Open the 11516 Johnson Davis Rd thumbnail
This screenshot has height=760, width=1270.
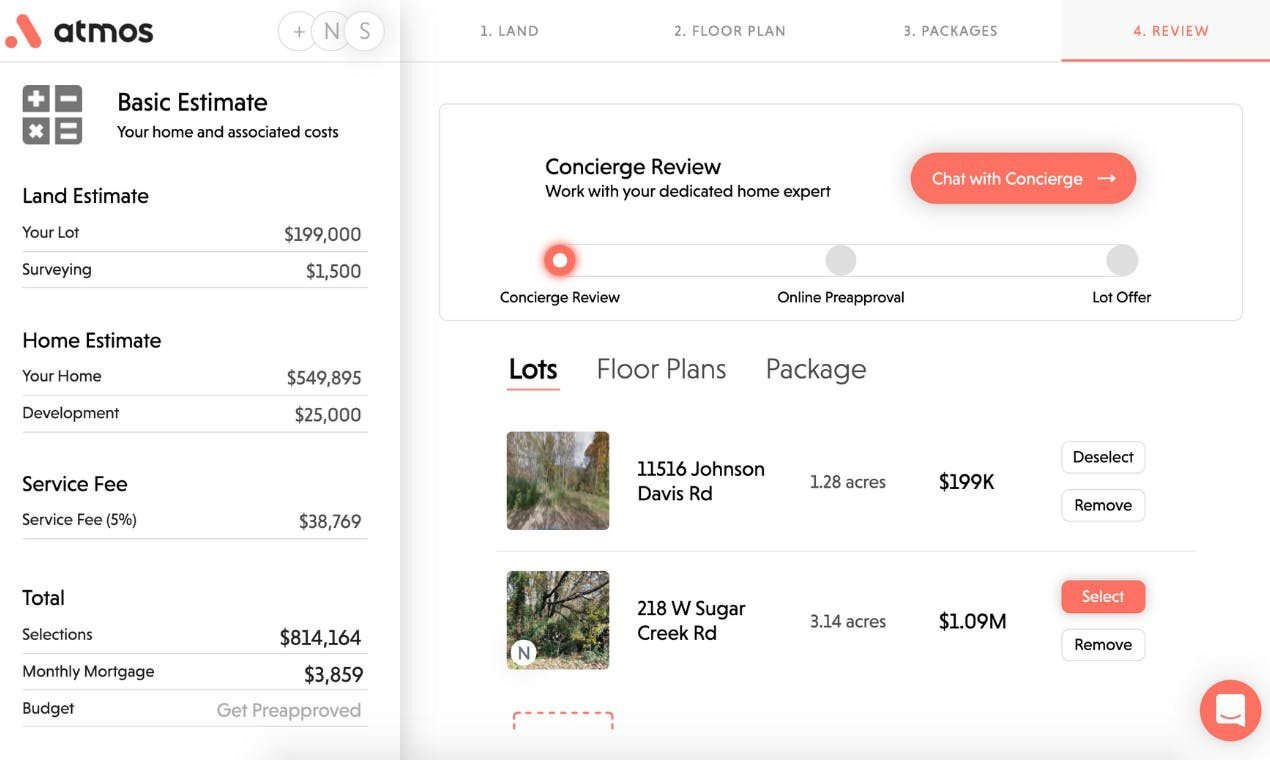pyautogui.click(x=558, y=481)
